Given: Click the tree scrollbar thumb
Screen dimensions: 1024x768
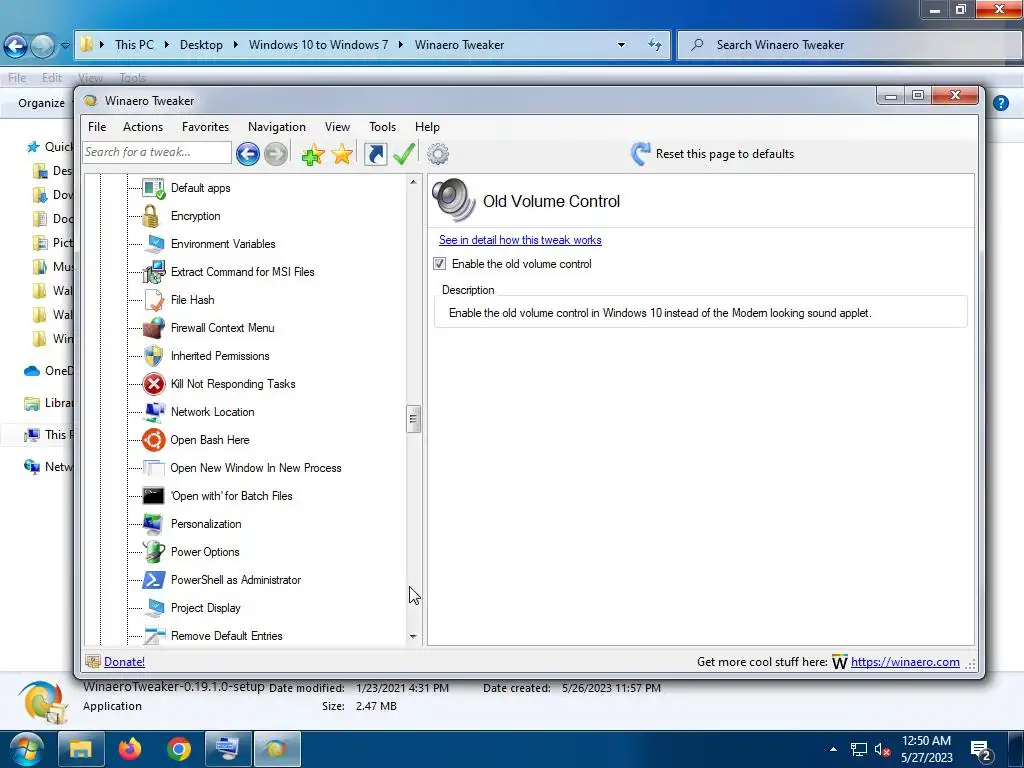Looking at the screenshot, I should tap(413, 419).
